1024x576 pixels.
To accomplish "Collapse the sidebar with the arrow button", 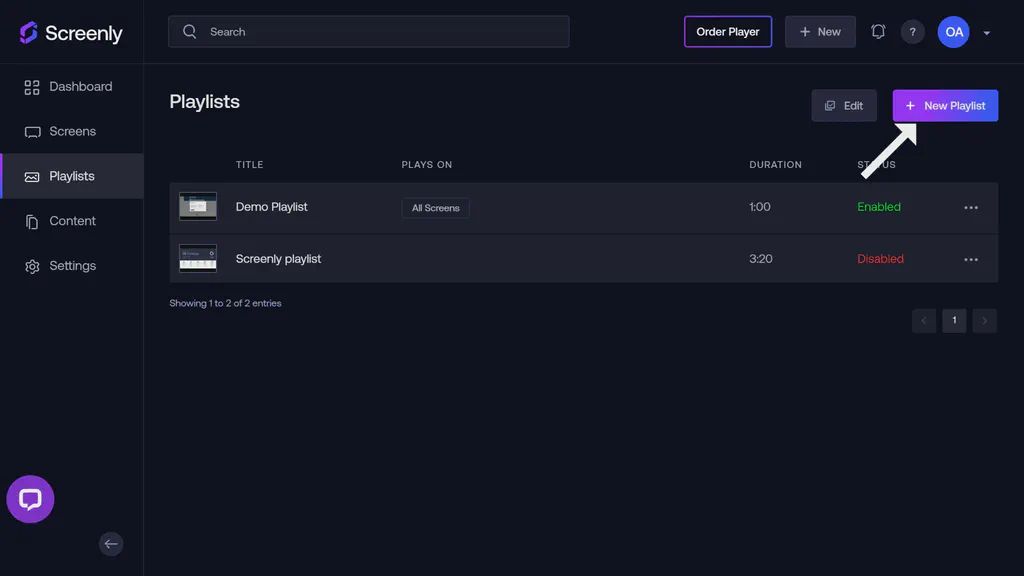I will pyautogui.click(x=111, y=544).
